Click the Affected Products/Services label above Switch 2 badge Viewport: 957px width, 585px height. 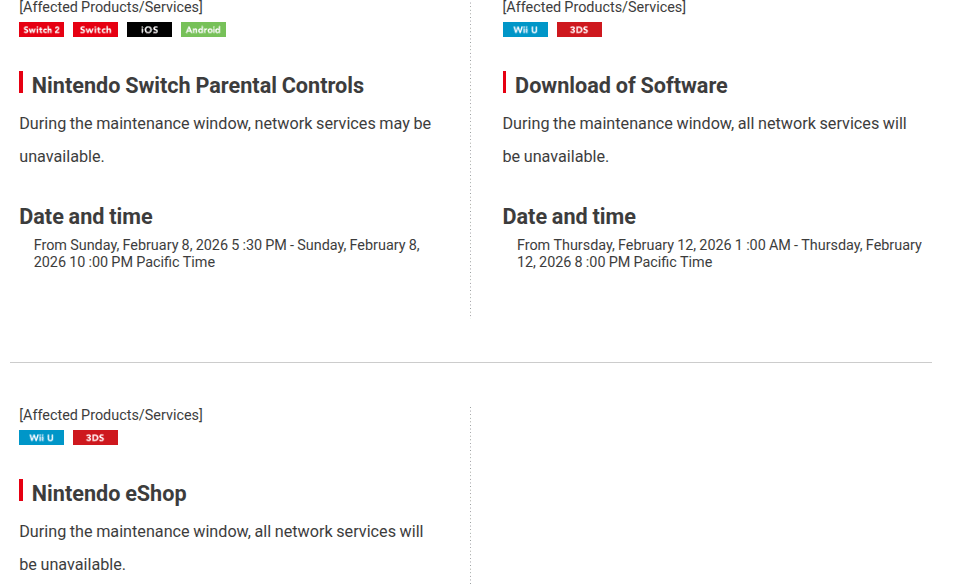pyautogui.click(x=110, y=7)
